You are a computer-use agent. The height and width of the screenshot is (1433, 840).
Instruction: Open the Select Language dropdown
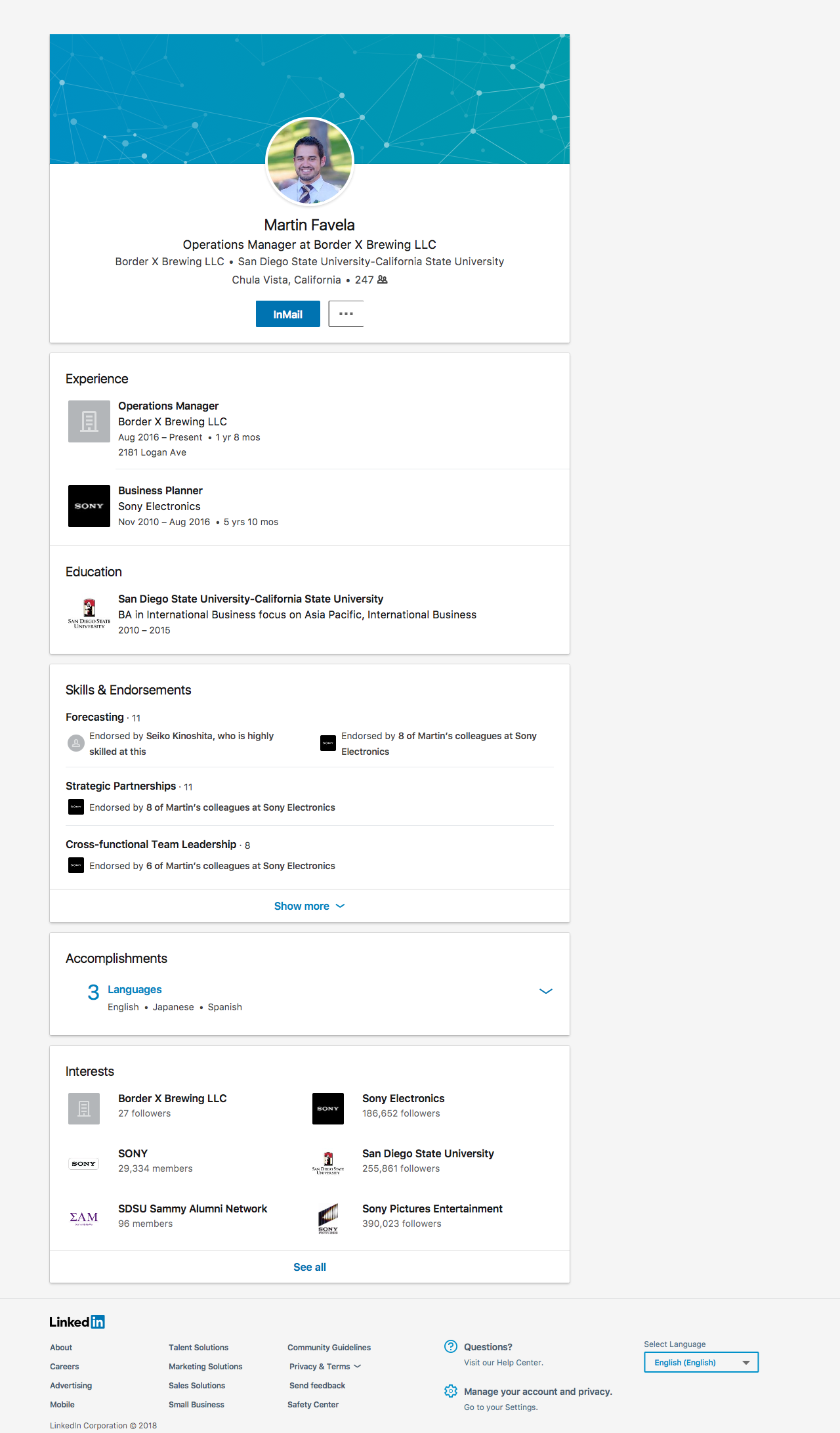tap(701, 1362)
